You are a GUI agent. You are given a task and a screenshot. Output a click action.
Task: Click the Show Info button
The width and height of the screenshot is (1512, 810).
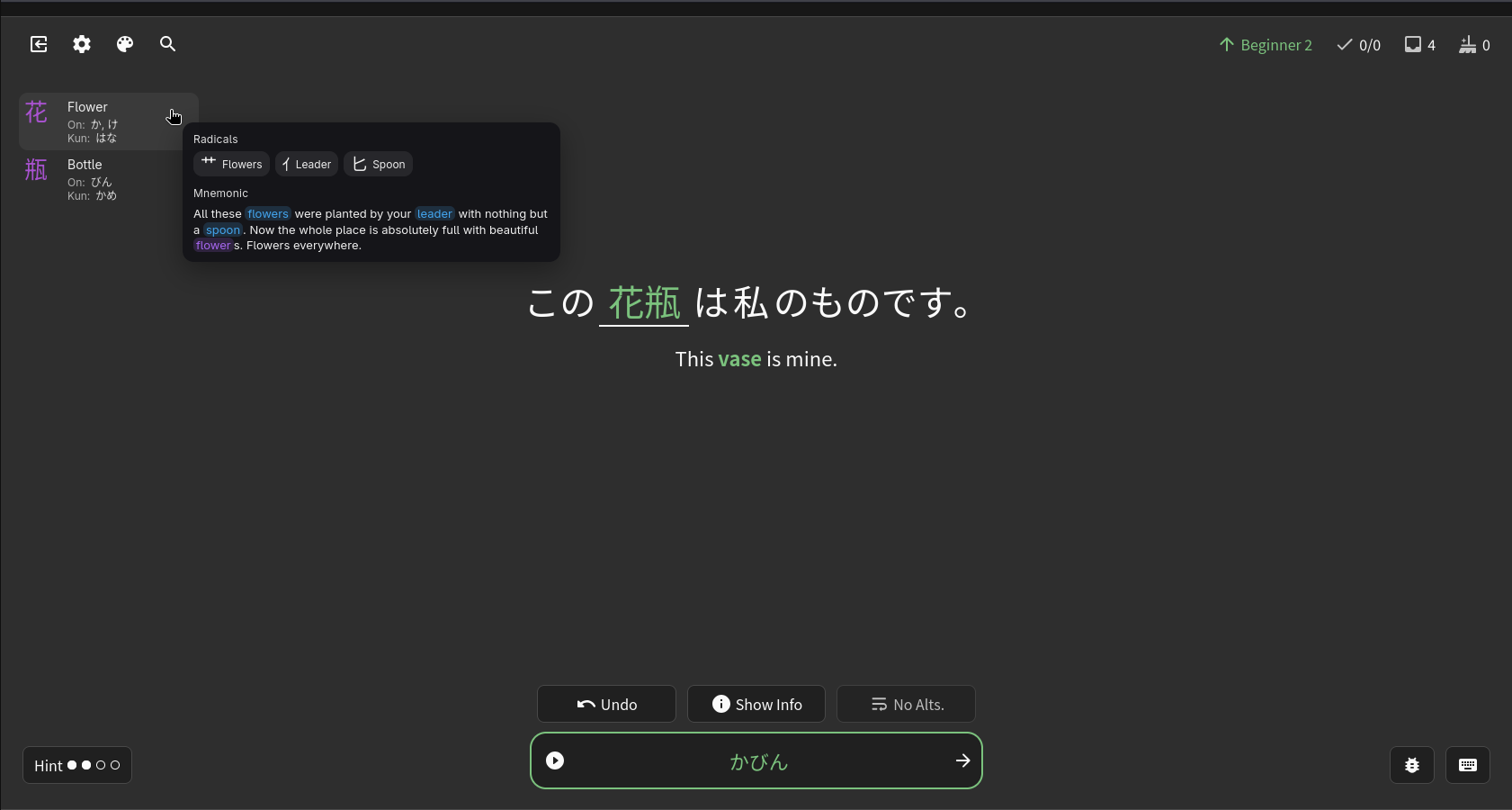click(x=756, y=705)
